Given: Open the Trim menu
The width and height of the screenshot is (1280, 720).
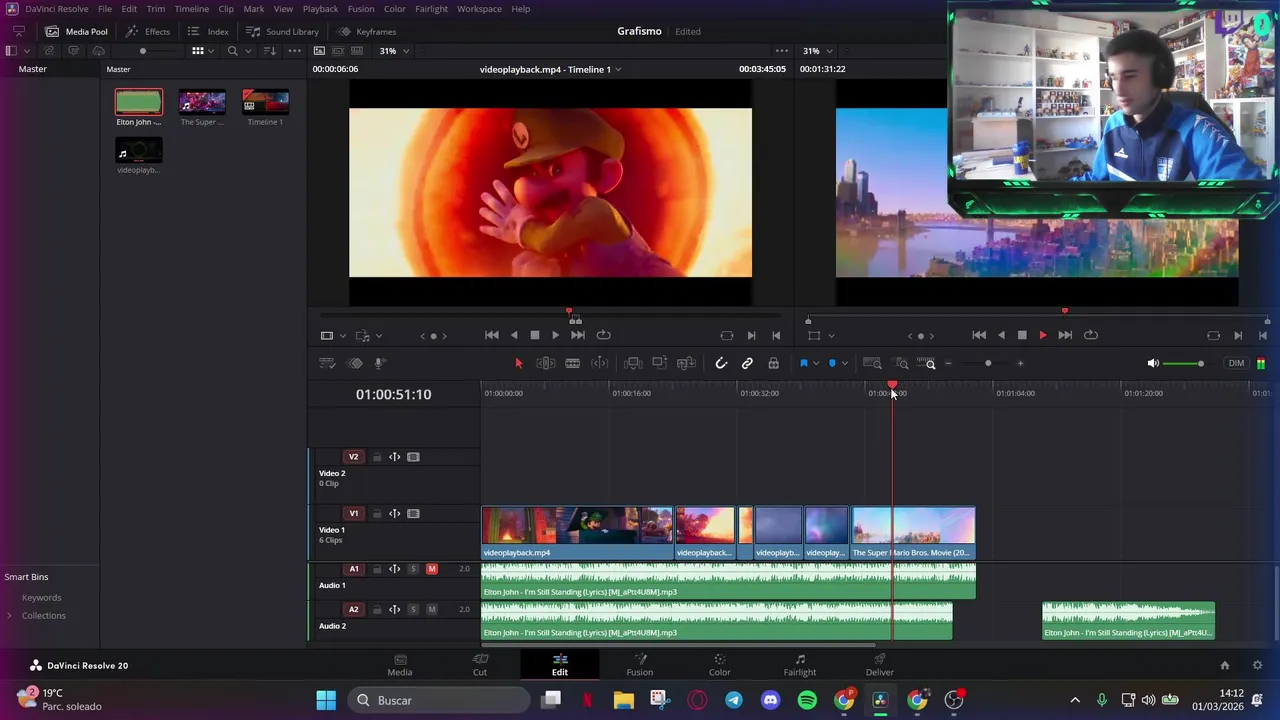Looking at the screenshot, I should [x=155, y=9].
